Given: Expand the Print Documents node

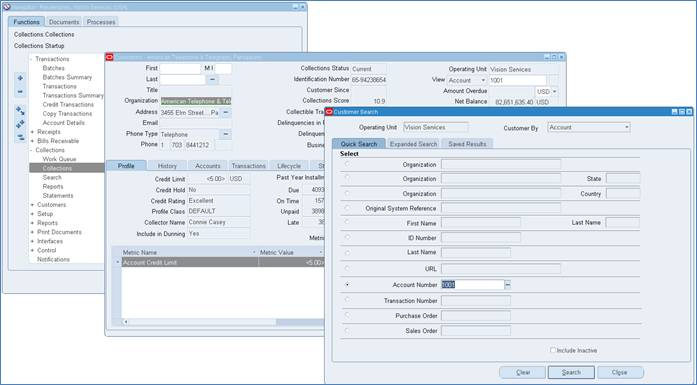Looking at the screenshot, I should click(x=32, y=232).
